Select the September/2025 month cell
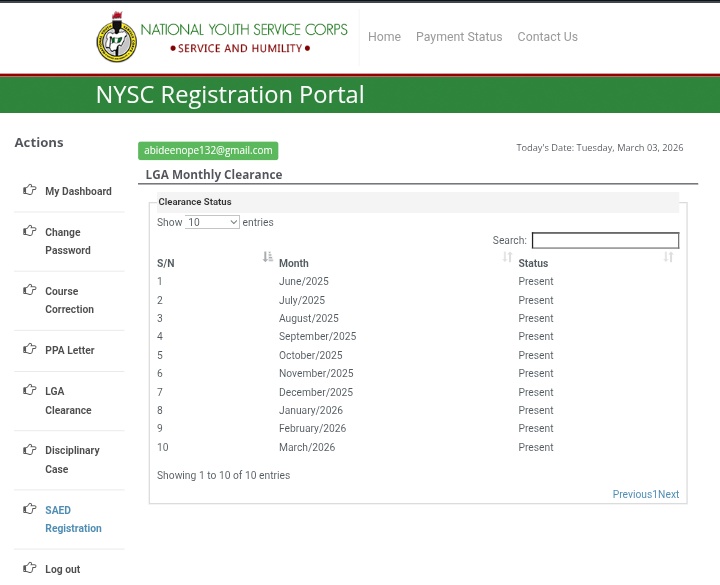Viewport: 720px width, 585px height. click(317, 337)
